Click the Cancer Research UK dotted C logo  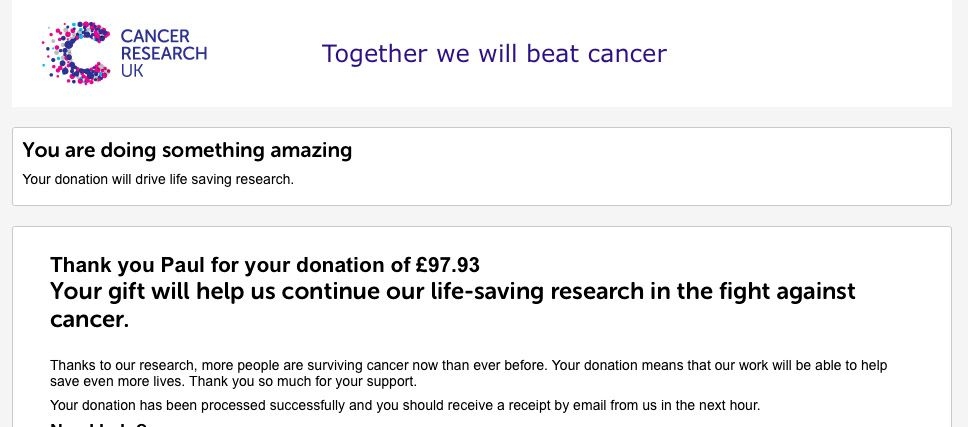tap(74, 52)
